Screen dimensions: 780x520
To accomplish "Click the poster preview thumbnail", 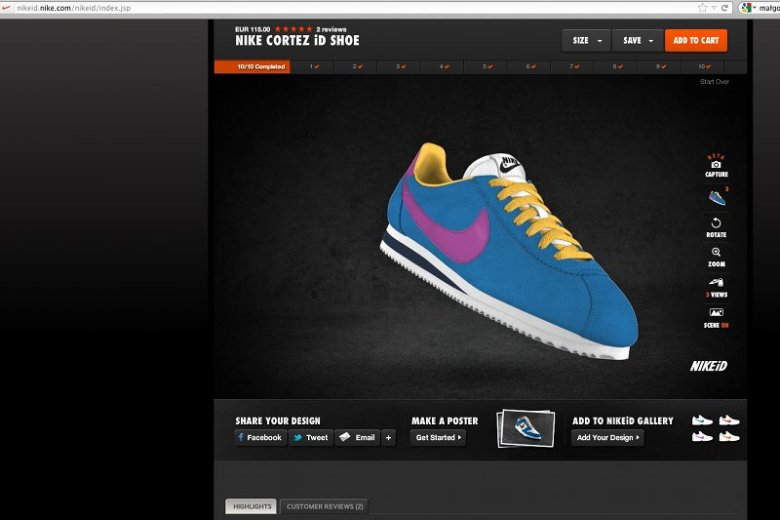I will coord(526,428).
